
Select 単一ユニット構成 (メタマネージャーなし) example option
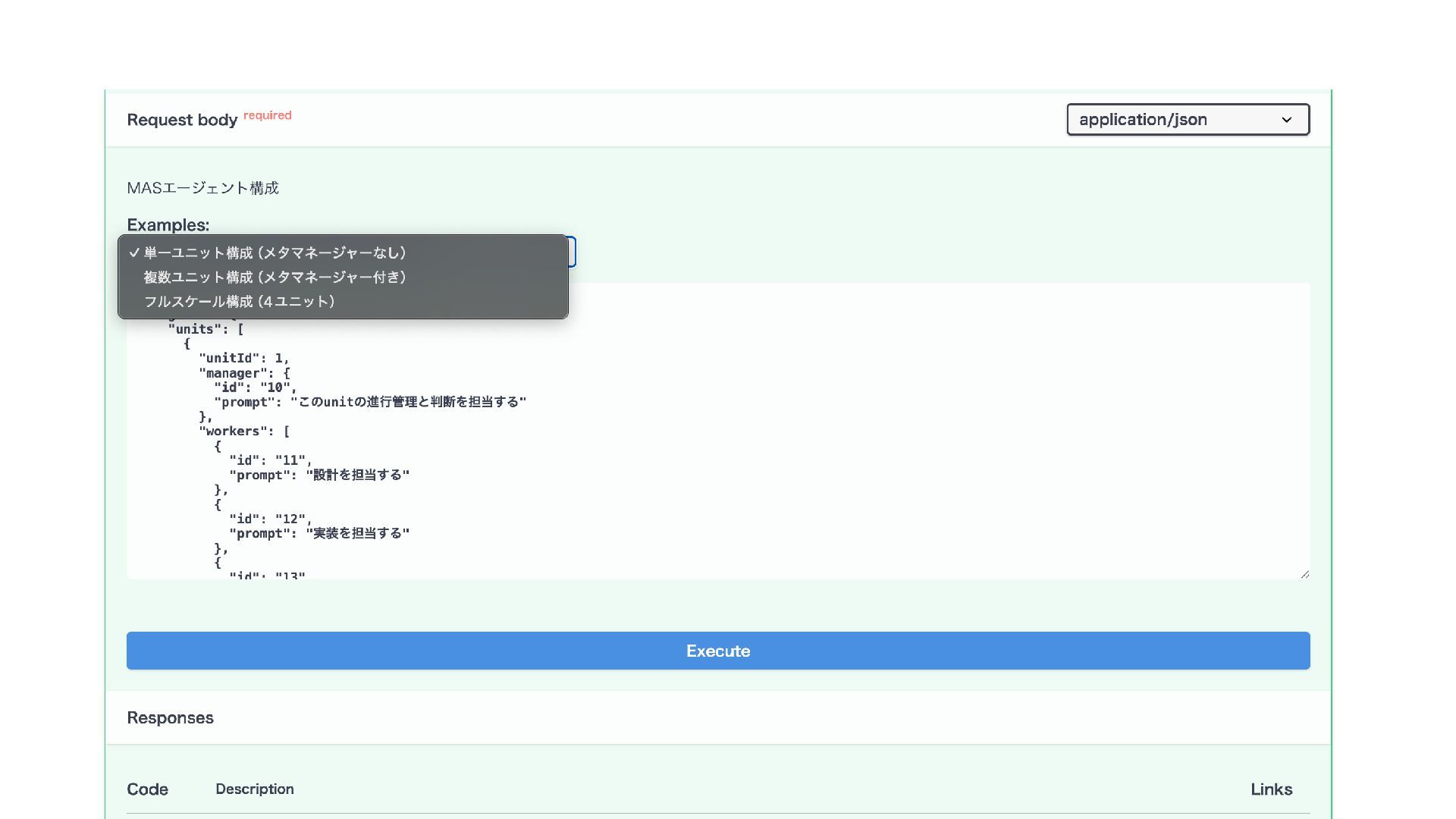click(275, 253)
